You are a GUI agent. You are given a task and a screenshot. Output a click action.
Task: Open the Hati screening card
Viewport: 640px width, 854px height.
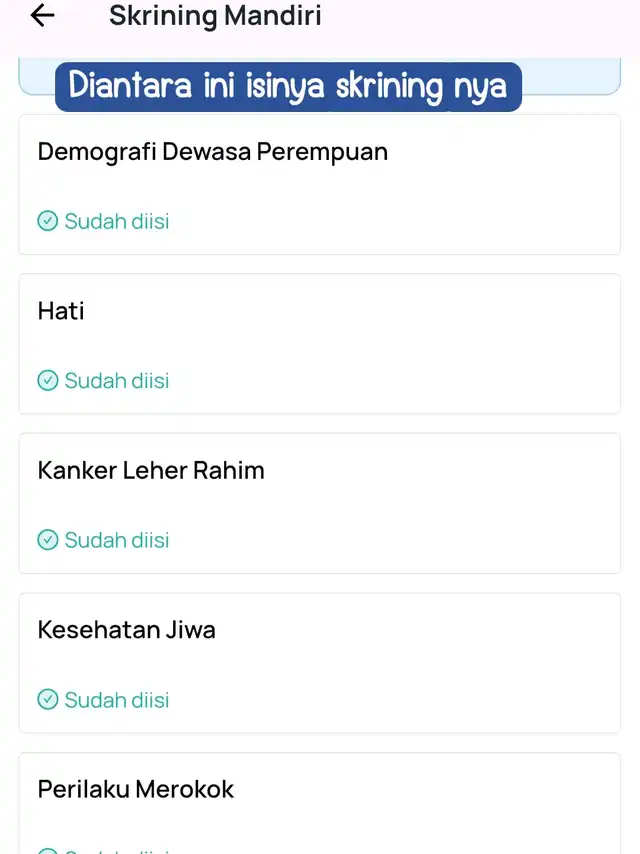pyautogui.click(x=320, y=344)
